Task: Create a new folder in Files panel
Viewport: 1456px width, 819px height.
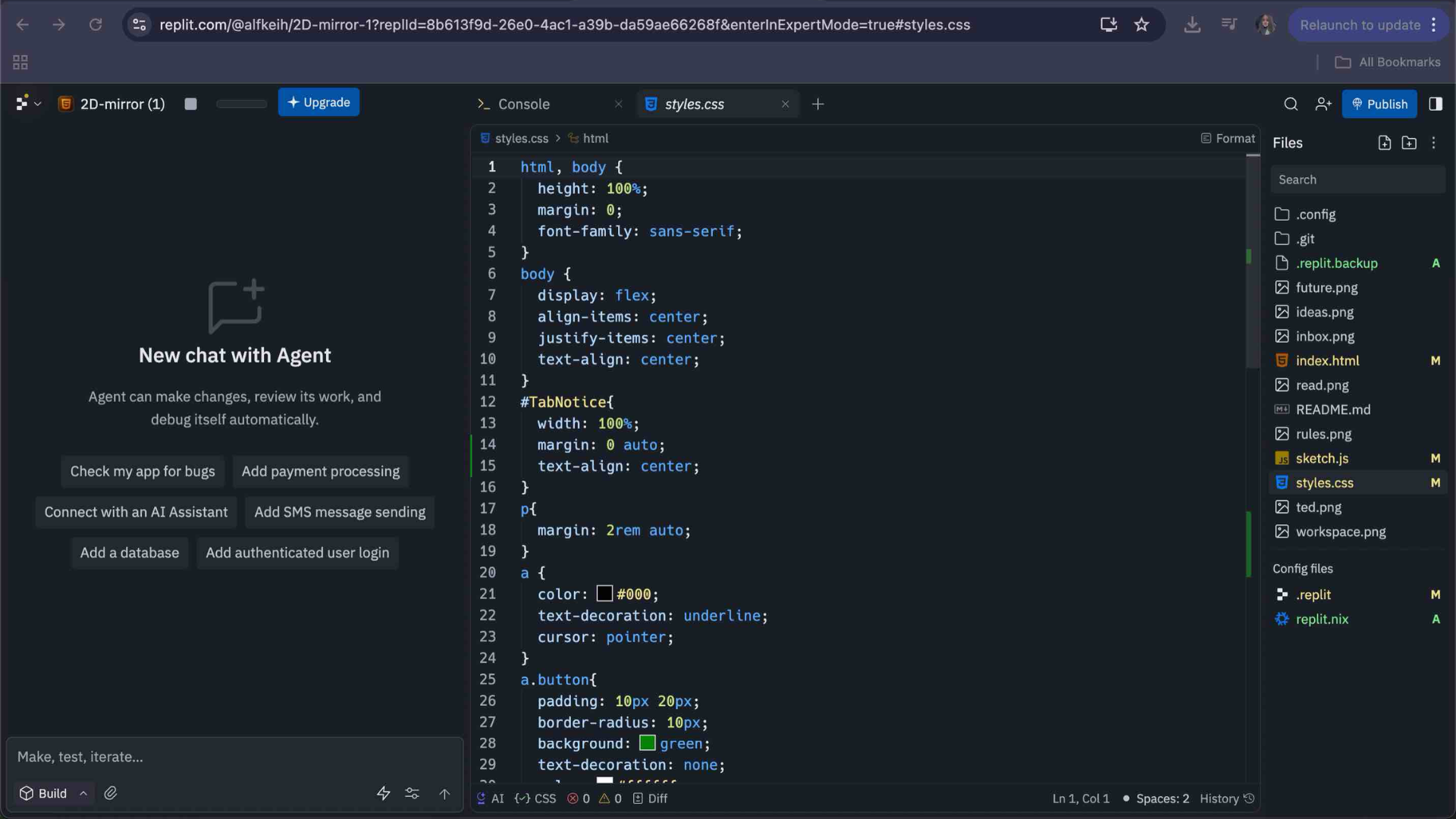Action: click(1410, 143)
